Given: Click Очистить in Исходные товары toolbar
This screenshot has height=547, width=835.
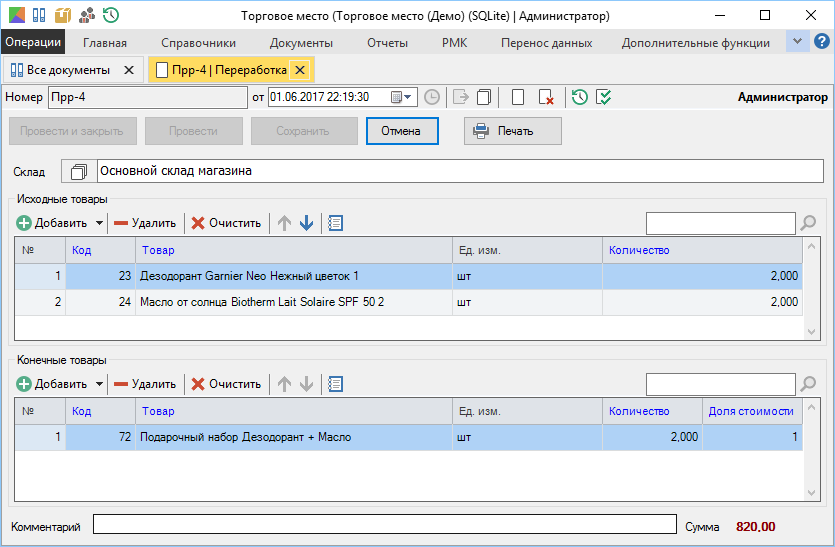Looking at the screenshot, I should 226,223.
